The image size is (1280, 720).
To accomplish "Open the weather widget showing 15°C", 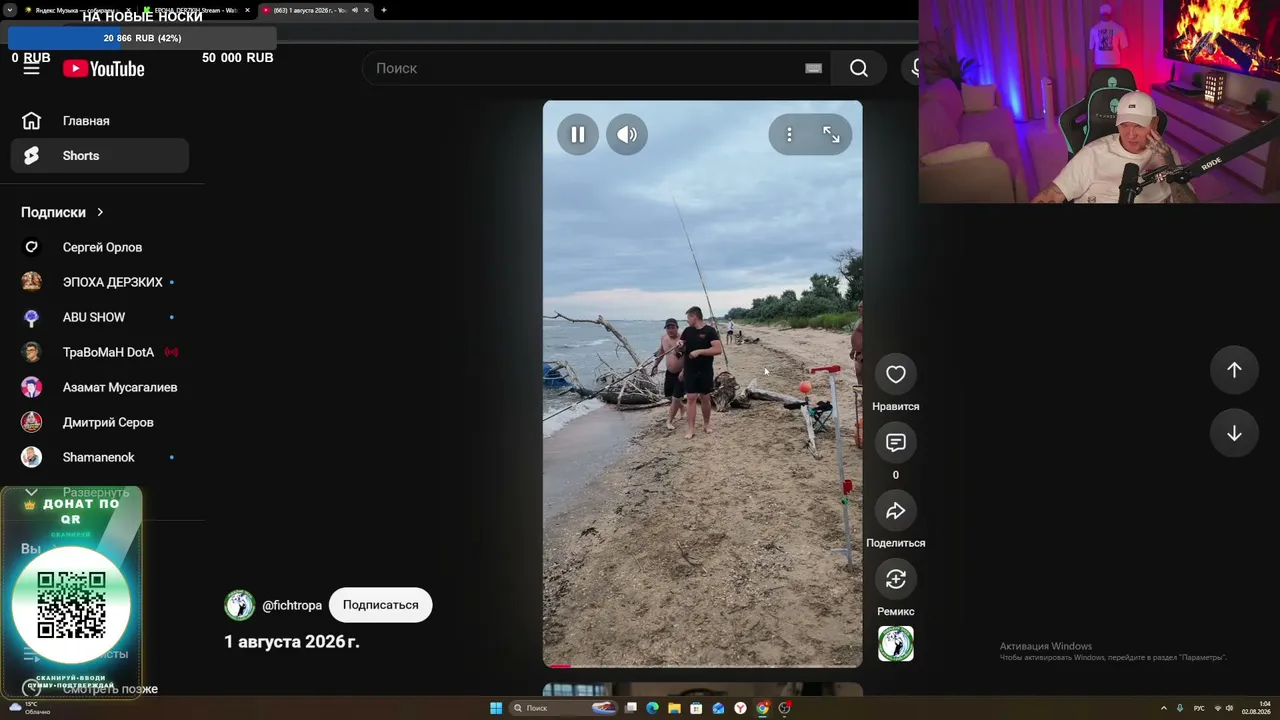I will (28, 708).
